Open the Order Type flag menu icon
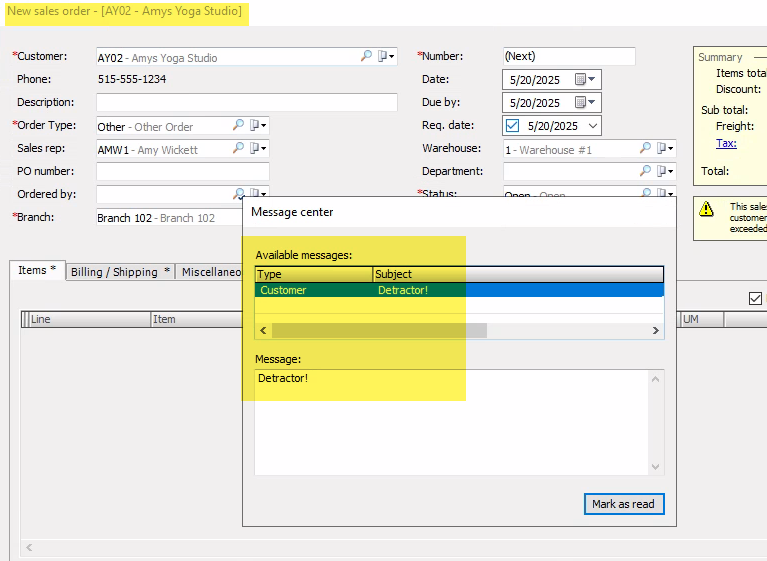Screen dimensions: 767x561 [258, 125]
